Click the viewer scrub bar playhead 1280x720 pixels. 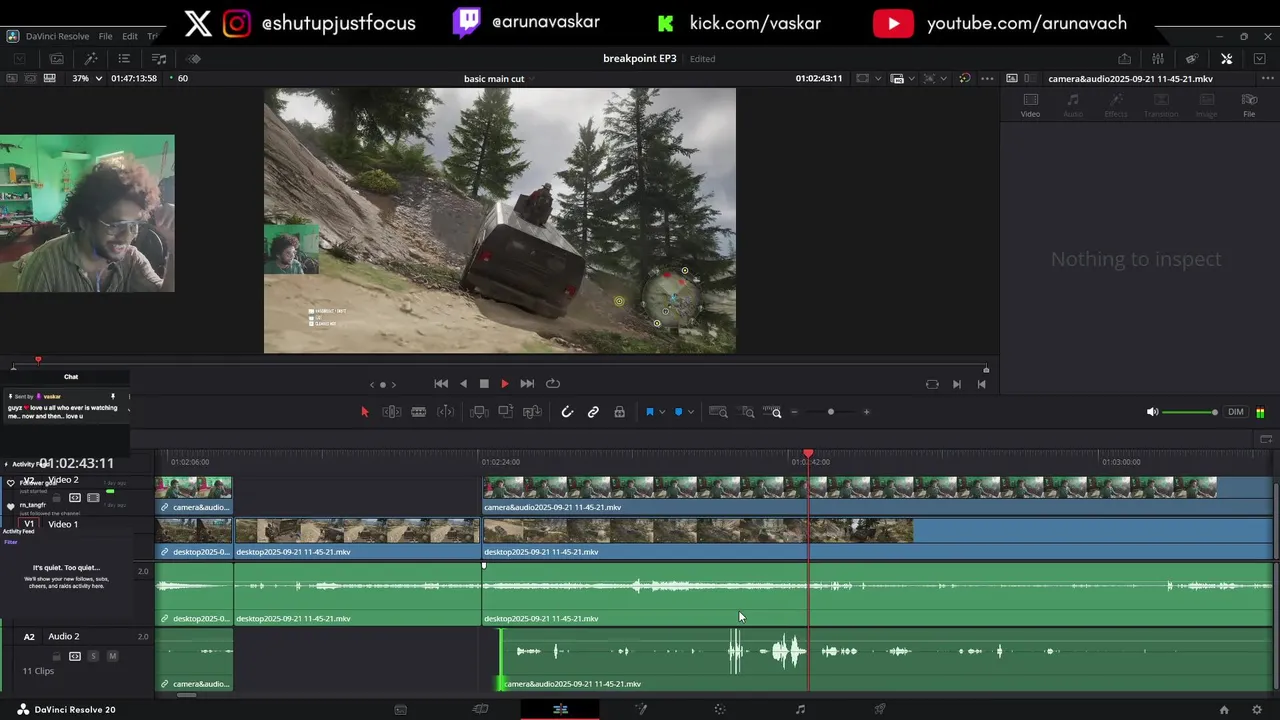tap(38, 359)
